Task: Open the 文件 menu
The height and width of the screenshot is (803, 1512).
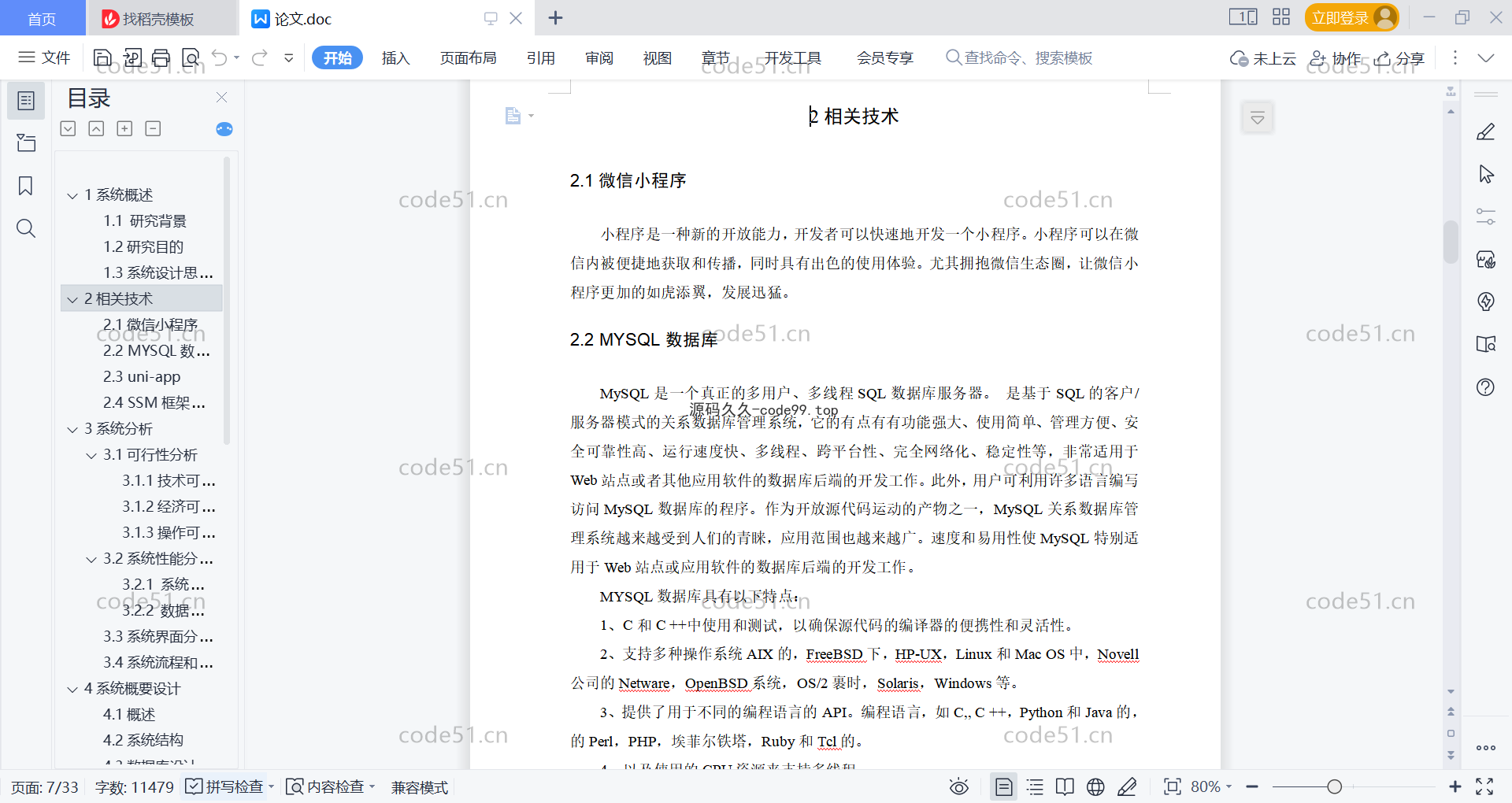Action: pos(44,57)
